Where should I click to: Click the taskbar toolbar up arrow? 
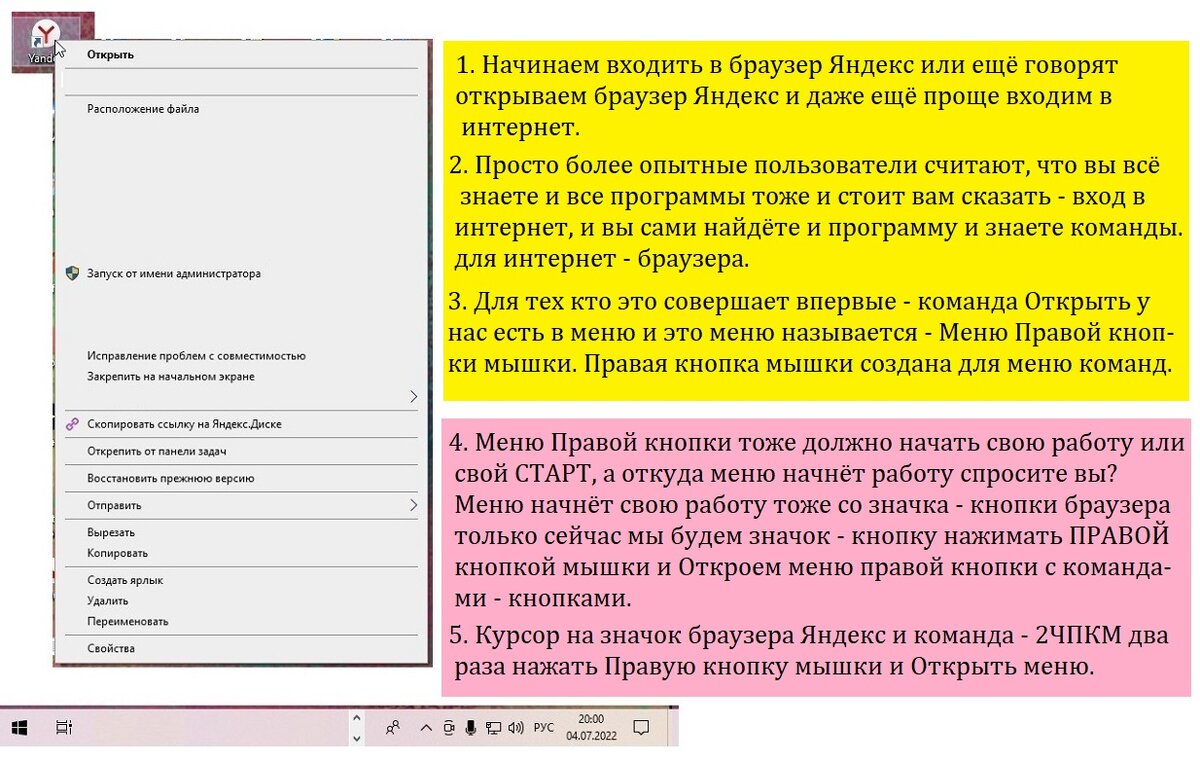click(x=355, y=718)
